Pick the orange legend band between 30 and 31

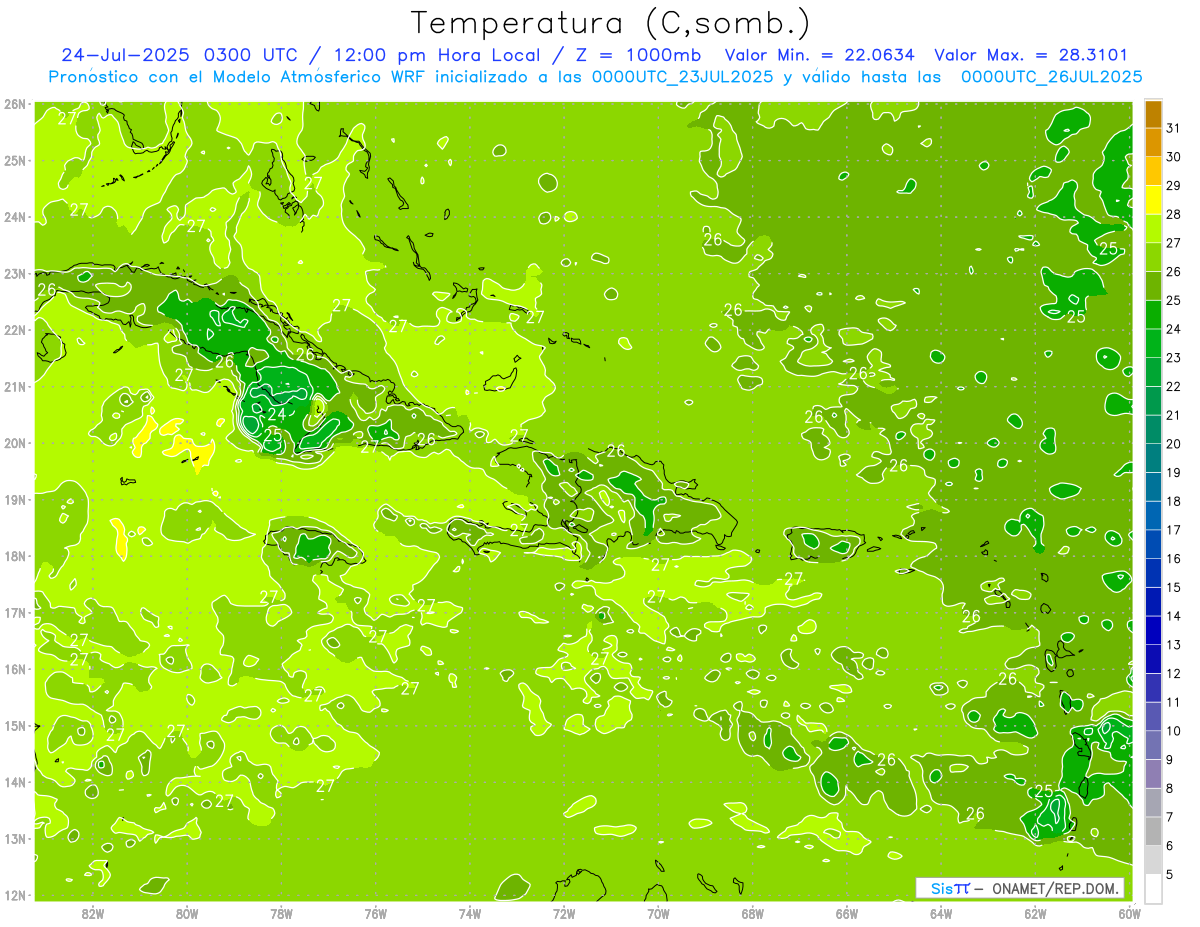[x=1153, y=143]
